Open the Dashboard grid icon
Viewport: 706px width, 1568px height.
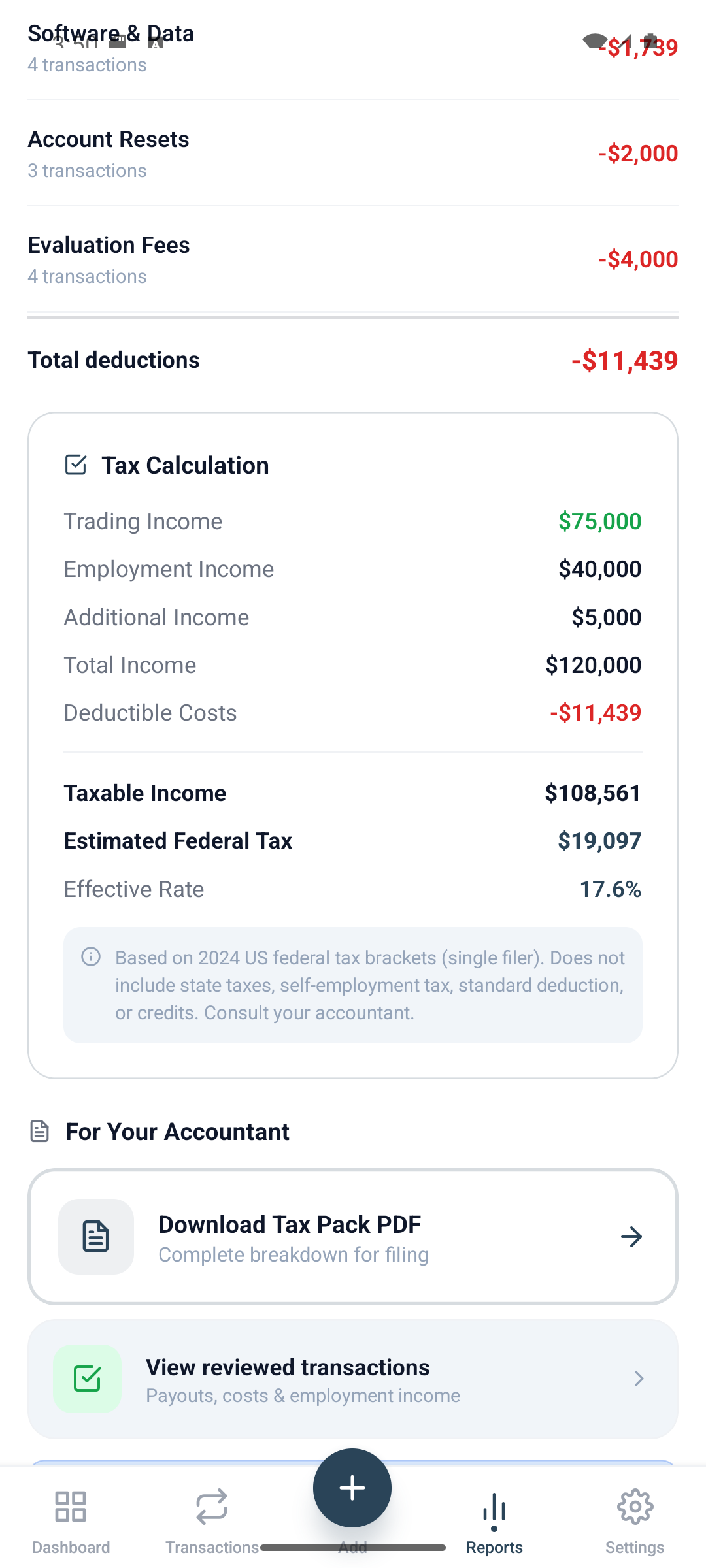70,1506
